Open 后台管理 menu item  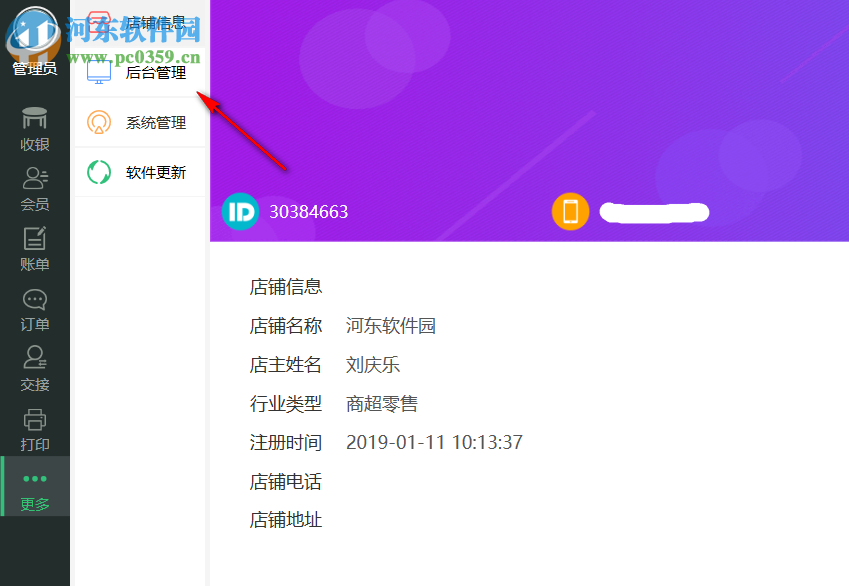click(140, 73)
